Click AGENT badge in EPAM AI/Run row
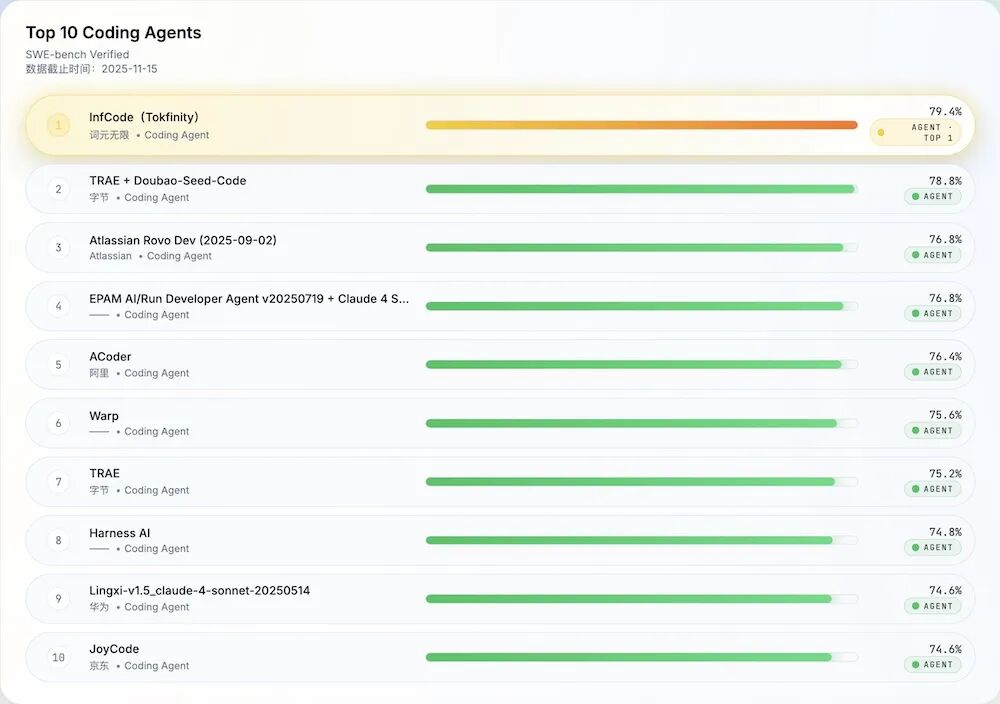Screen dimensions: 1000x704 pyautogui.click(x=932, y=314)
